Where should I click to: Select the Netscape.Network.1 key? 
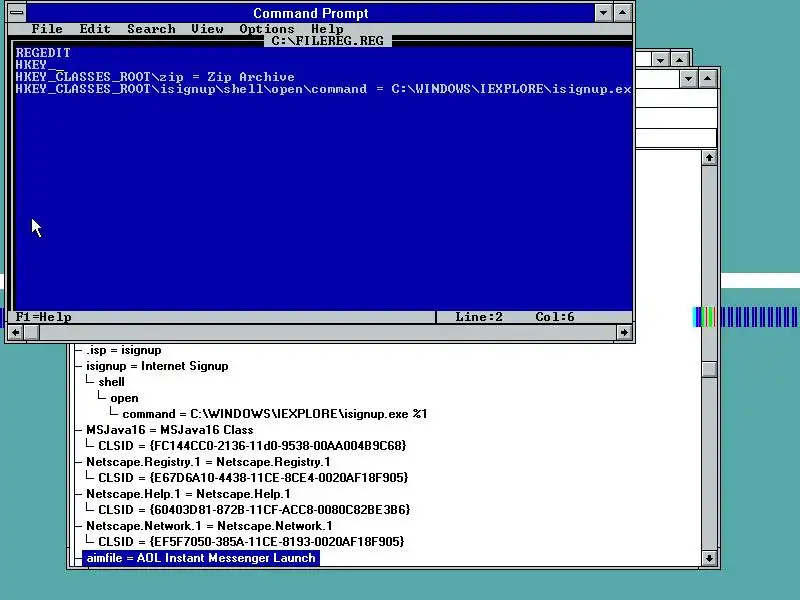(209, 526)
